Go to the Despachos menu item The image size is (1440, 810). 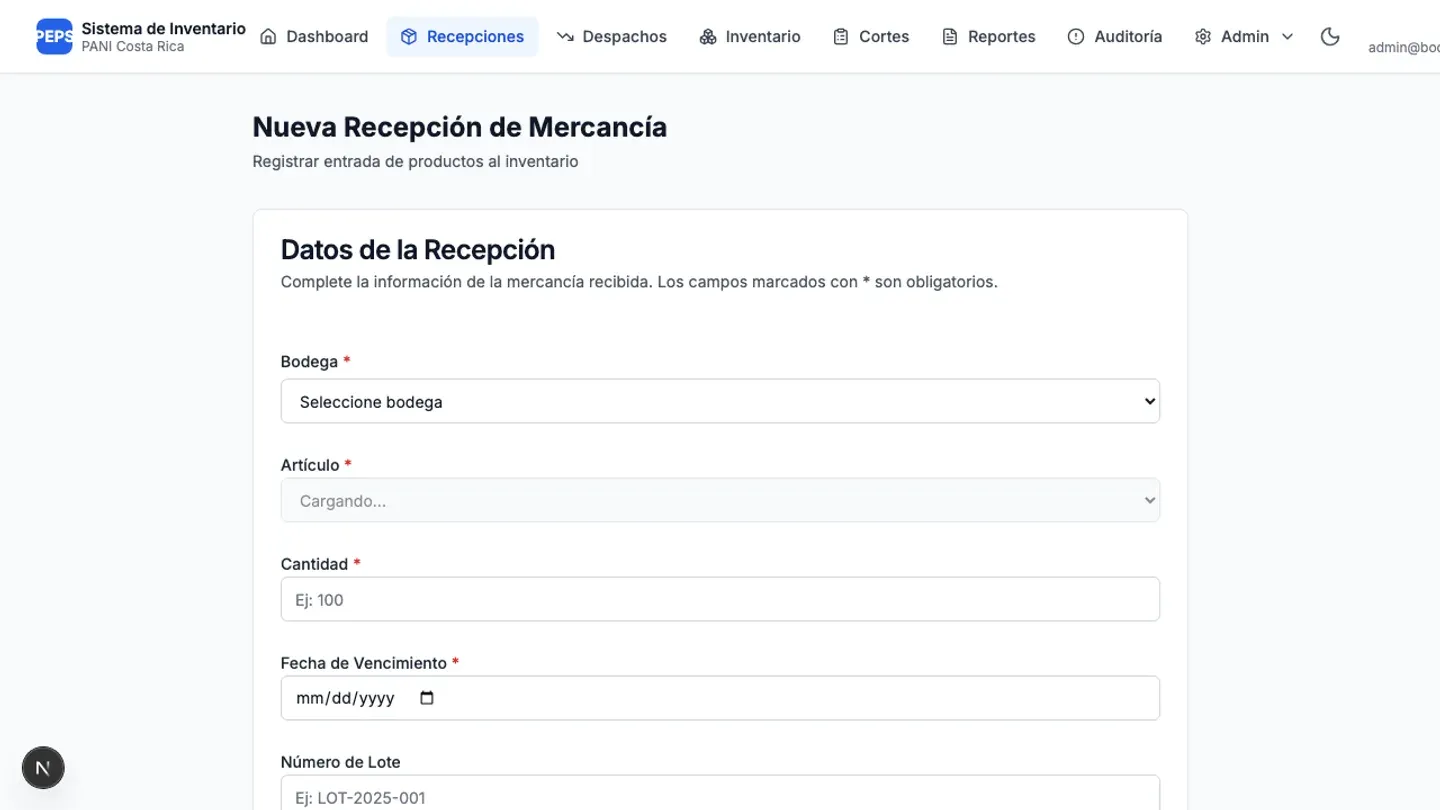click(612, 36)
